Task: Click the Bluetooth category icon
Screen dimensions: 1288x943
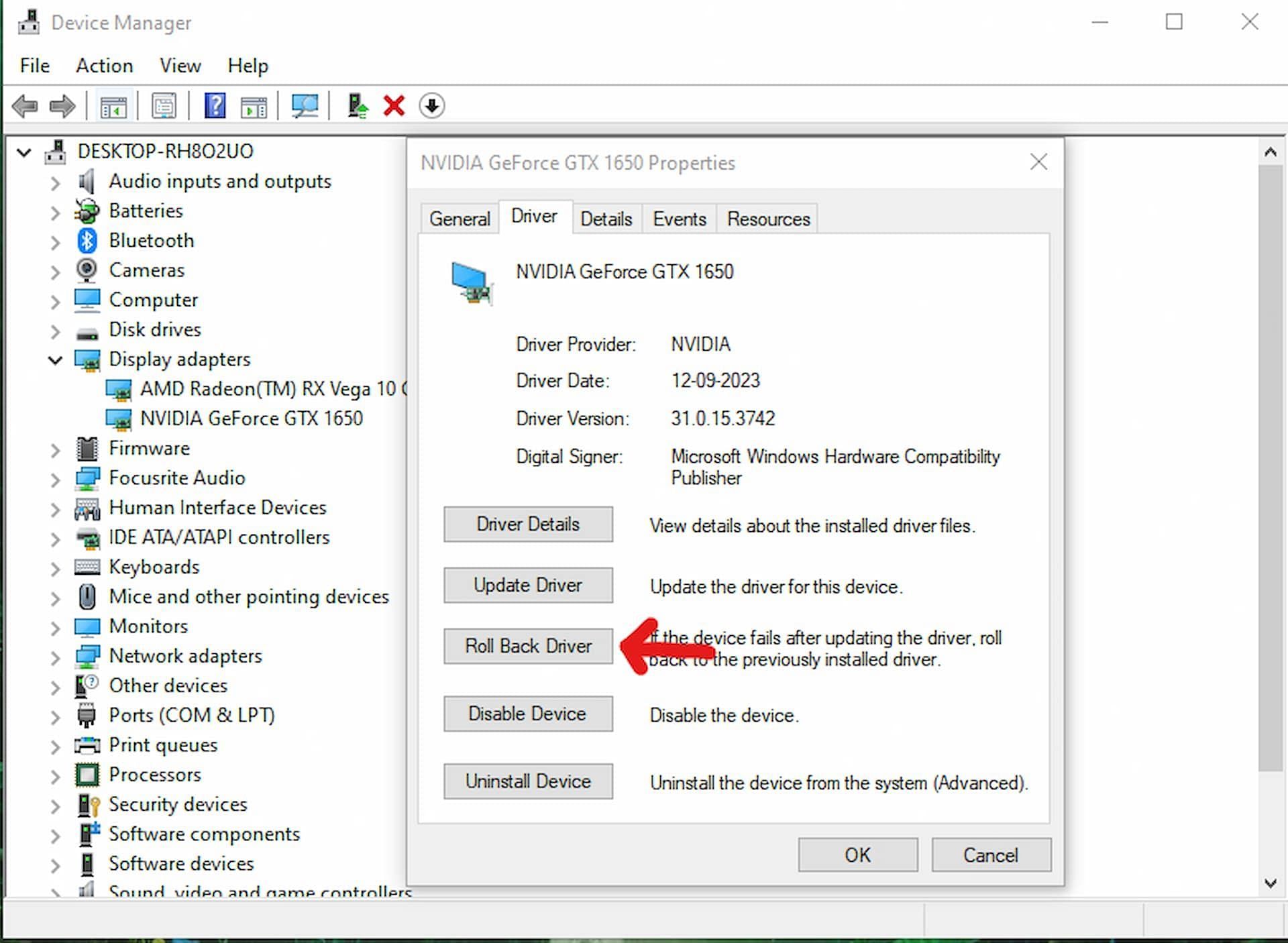Action: 87,241
